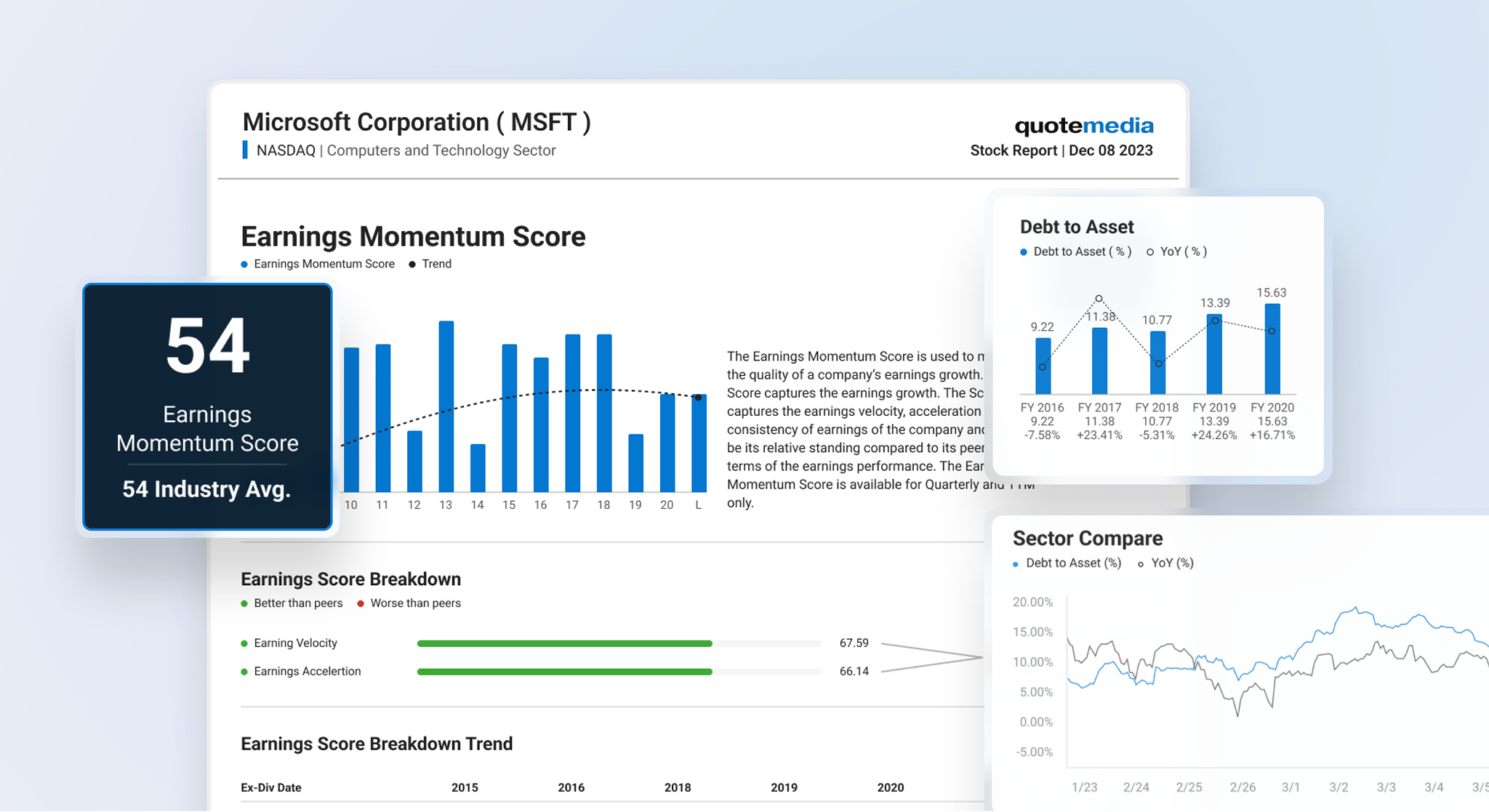Click the Earnings Score Breakdown Trend heading
Screen dimensions: 1489x812
click(377, 744)
